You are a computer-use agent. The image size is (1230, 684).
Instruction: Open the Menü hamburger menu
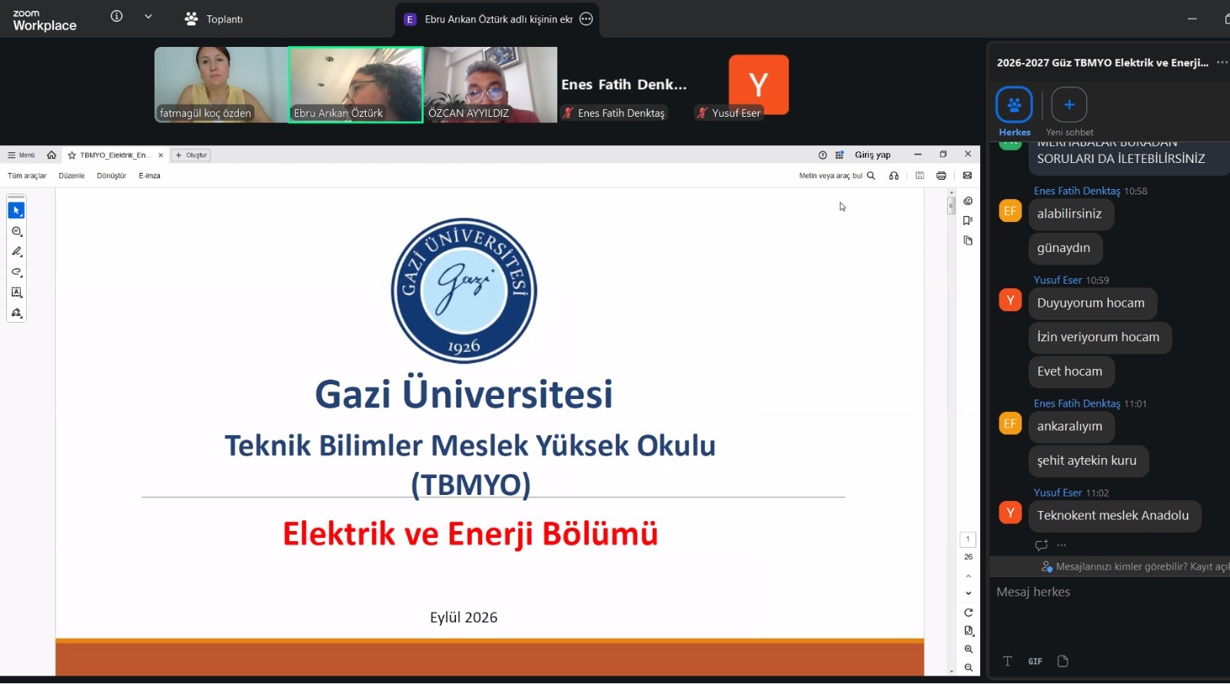21,155
